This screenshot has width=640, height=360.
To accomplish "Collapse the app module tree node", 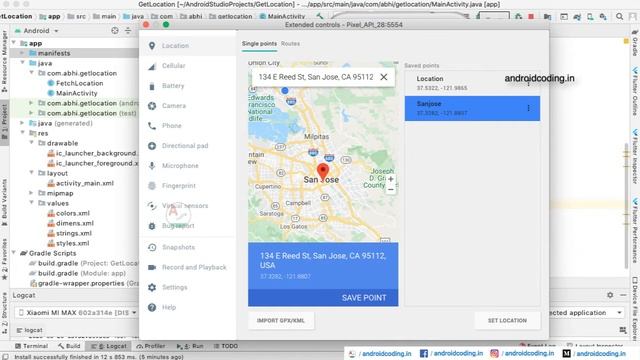I will tap(14, 43).
